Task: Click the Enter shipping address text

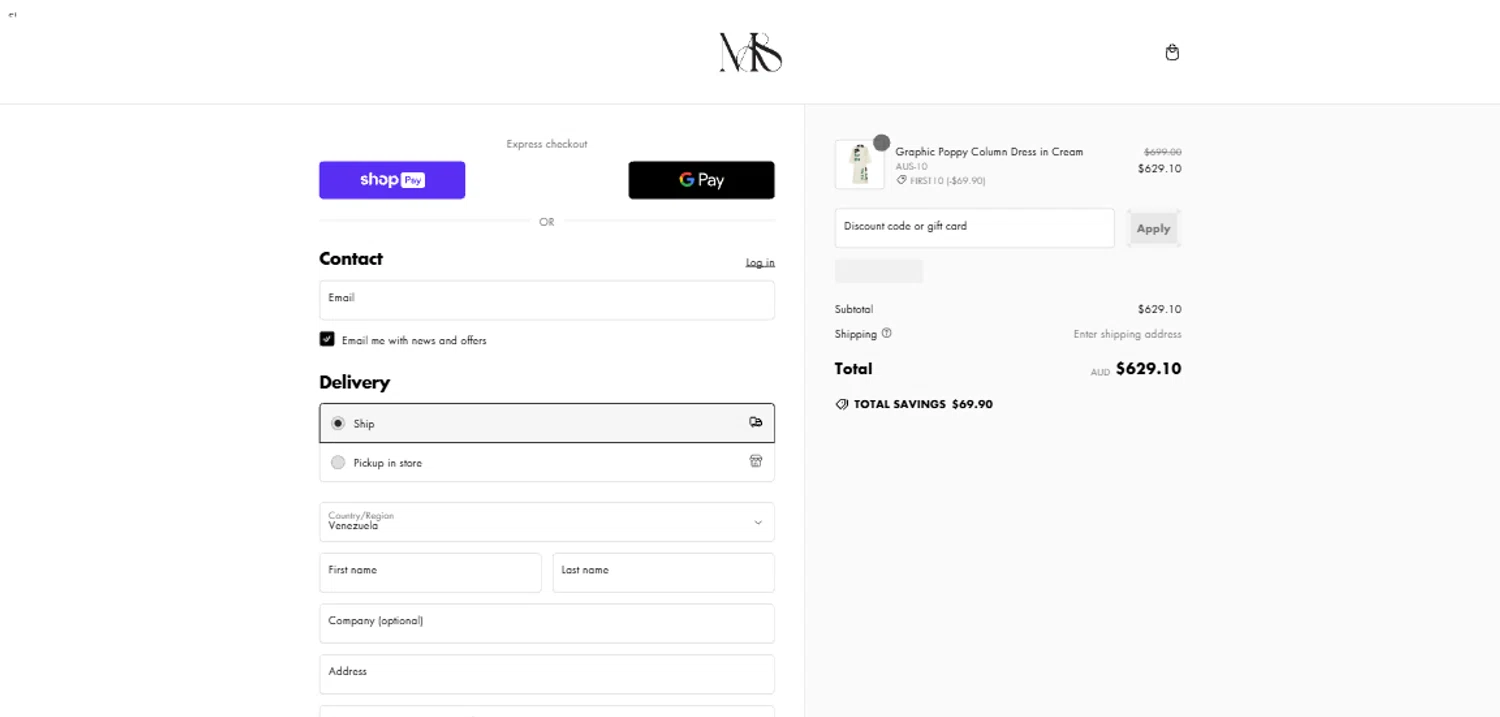Action: tap(1127, 334)
